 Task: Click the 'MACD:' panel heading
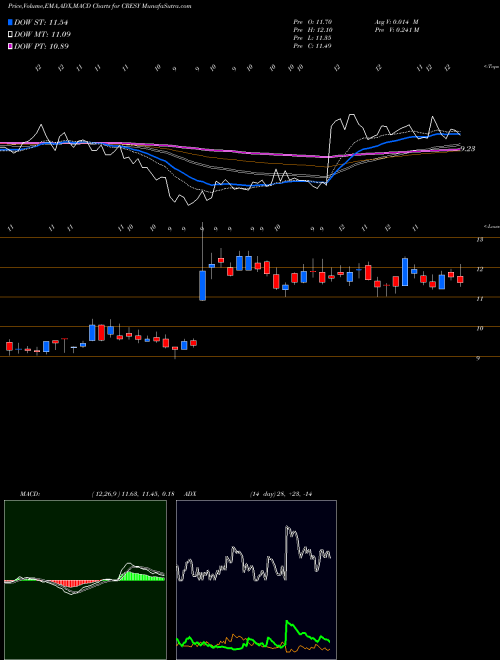point(29,494)
